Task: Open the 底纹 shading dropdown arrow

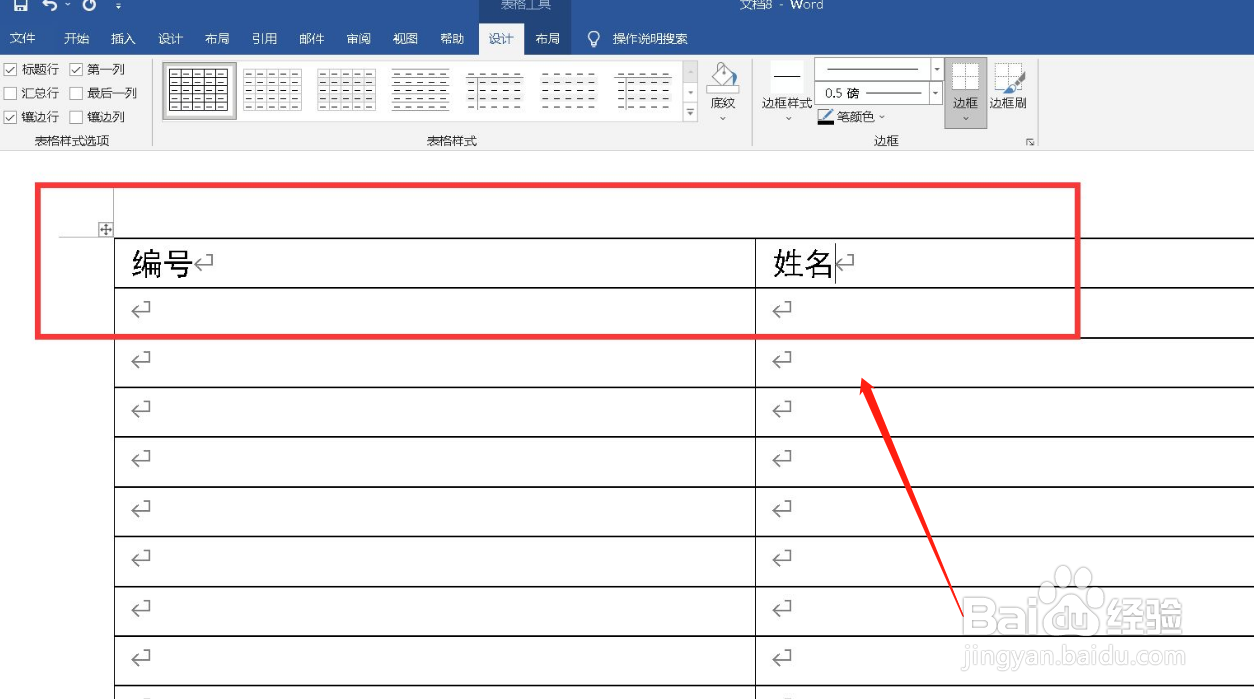Action: pos(722,118)
